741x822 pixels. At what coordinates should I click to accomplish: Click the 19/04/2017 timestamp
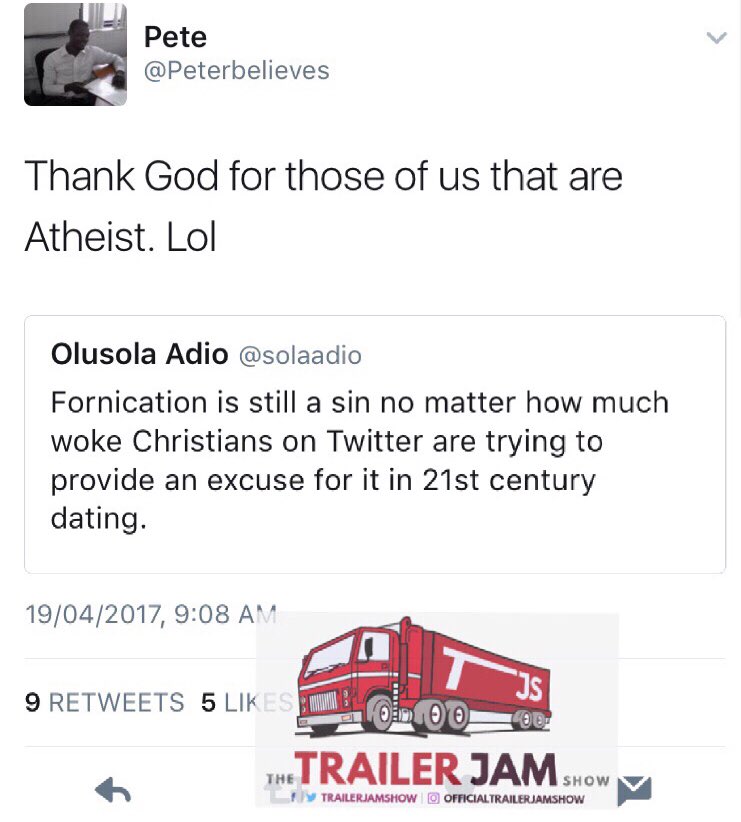point(150,614)
